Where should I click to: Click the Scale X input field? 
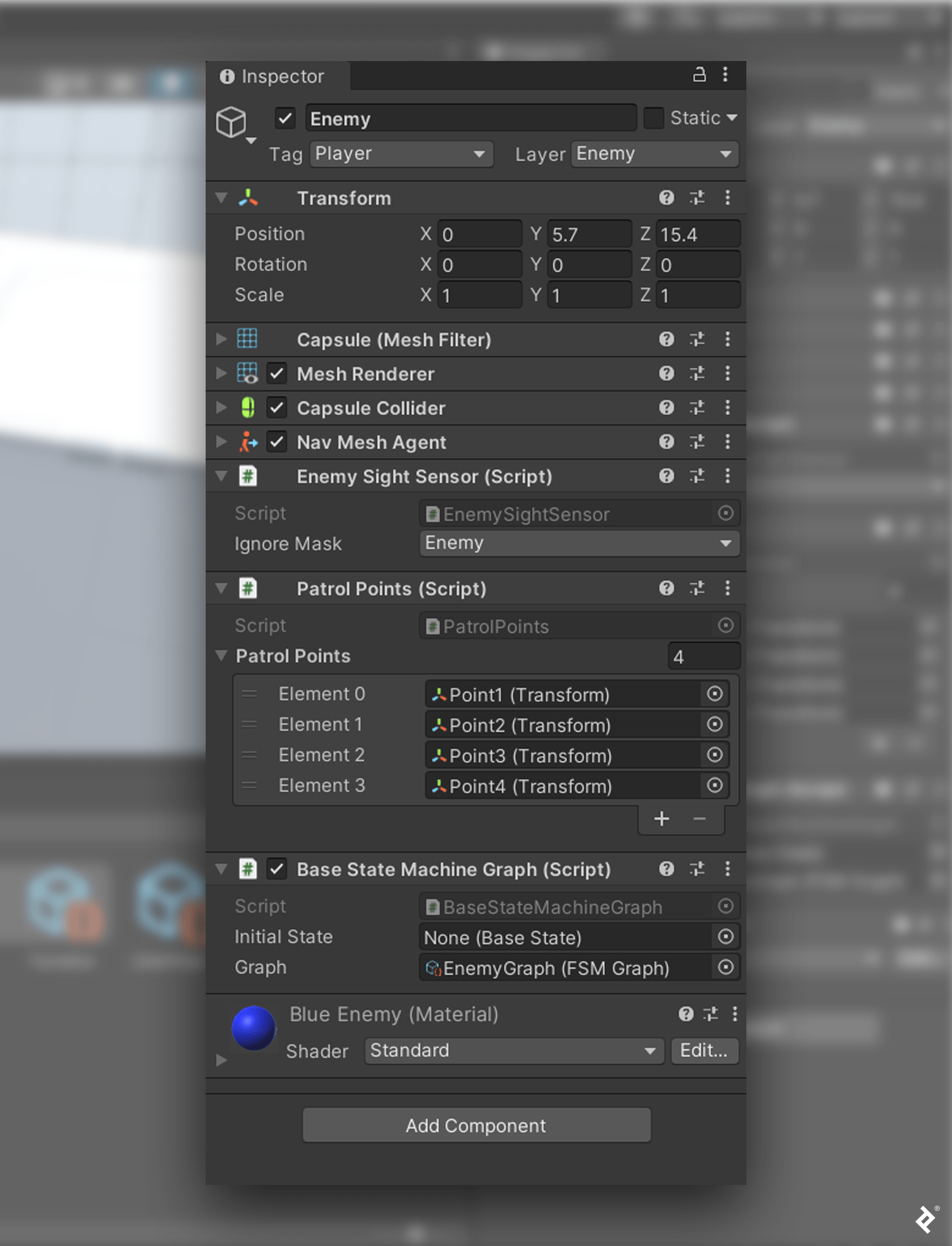pos(479,295)
